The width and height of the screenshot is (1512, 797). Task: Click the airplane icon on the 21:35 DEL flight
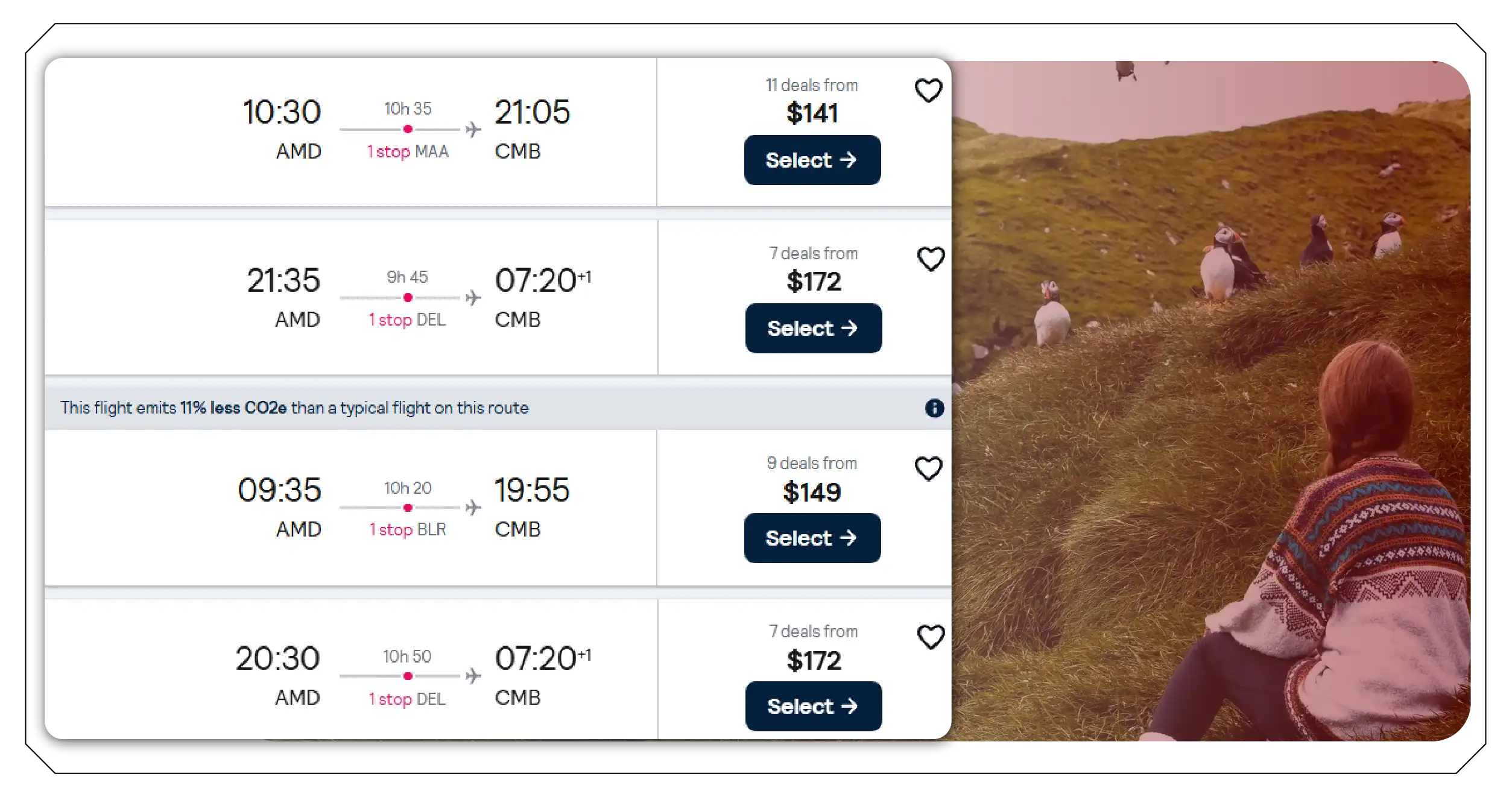[473, 297]
